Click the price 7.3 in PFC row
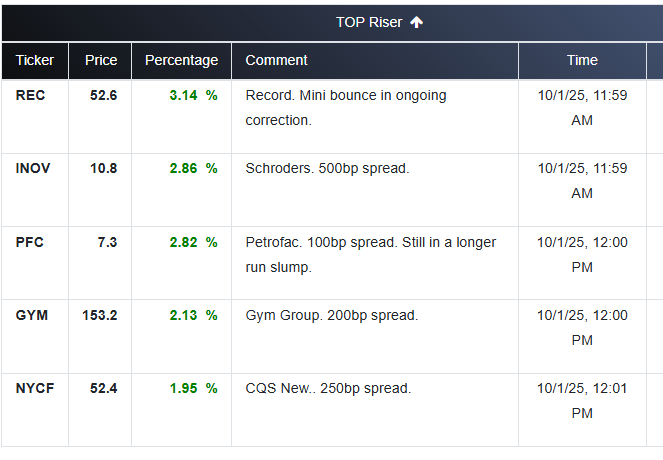Image resolution: width=663 pixels, height=460 pixels. click(x=107, y=242)
